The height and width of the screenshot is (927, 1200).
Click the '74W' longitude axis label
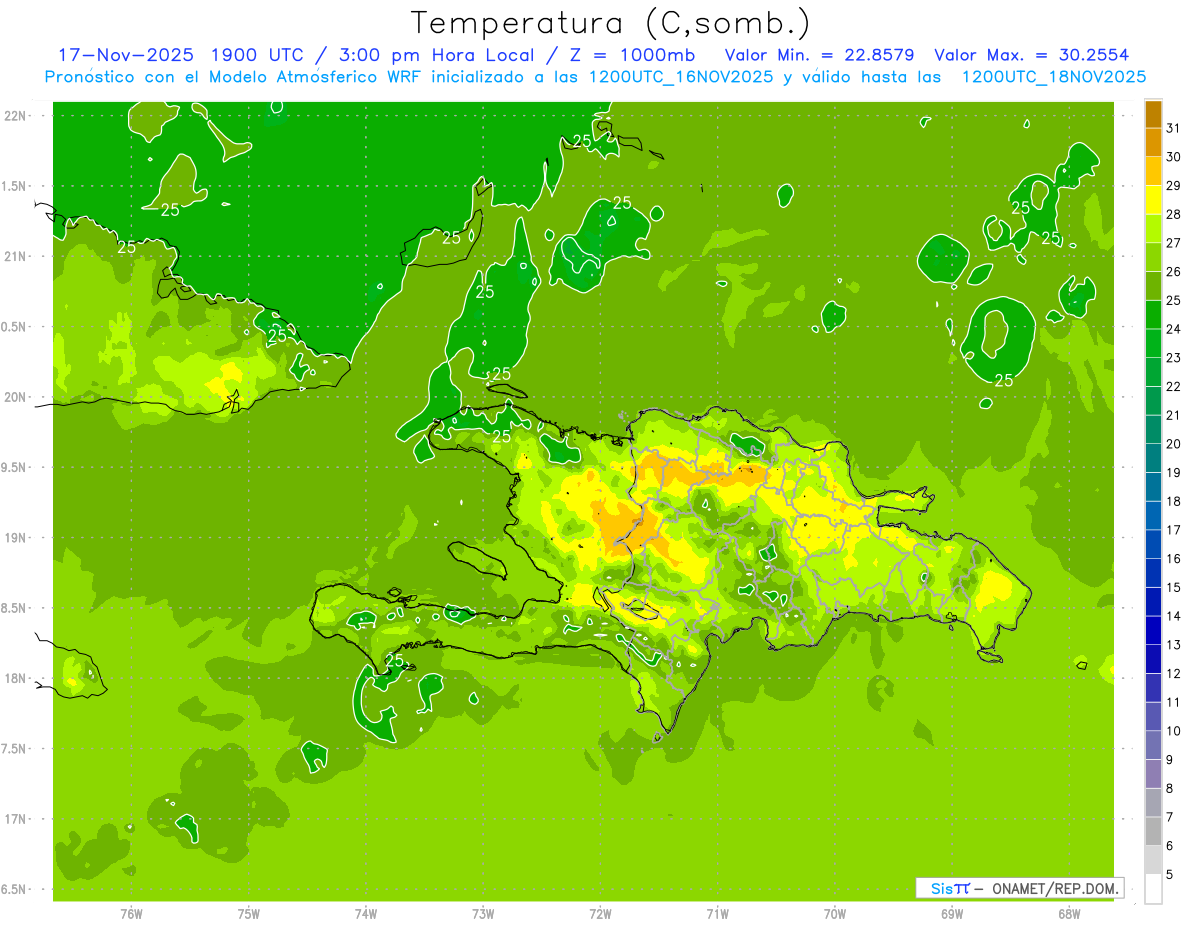pyautogui.click(x=366, y=913)
